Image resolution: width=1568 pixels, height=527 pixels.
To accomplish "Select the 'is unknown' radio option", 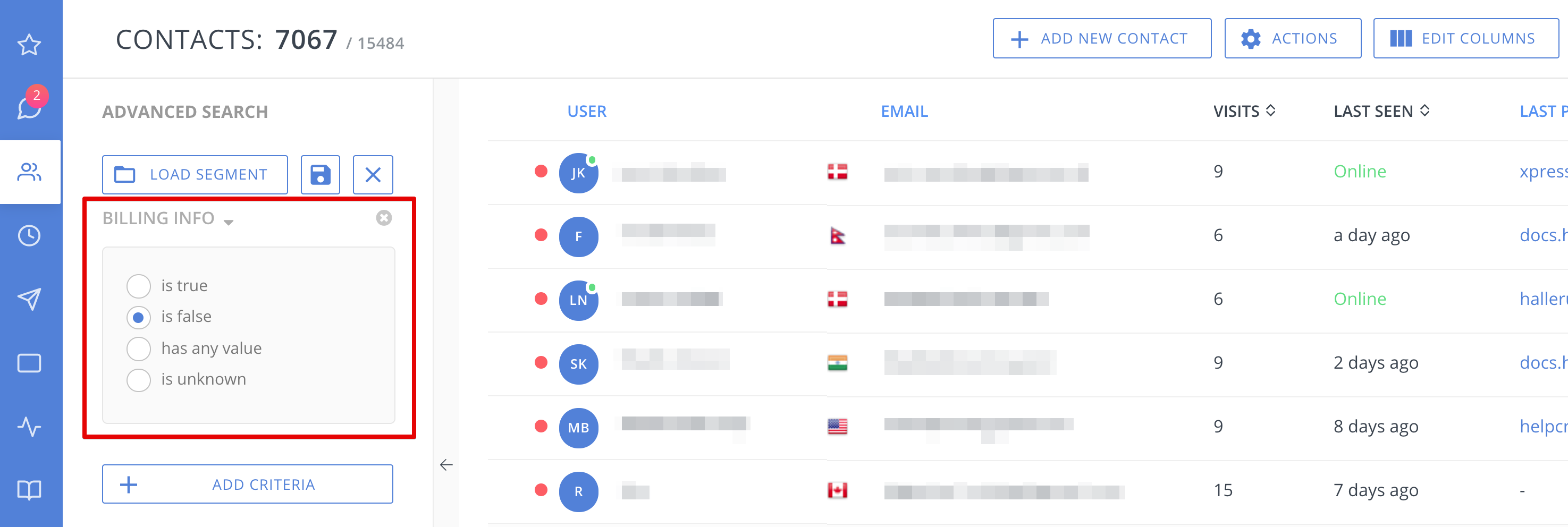I will point(138,380).
